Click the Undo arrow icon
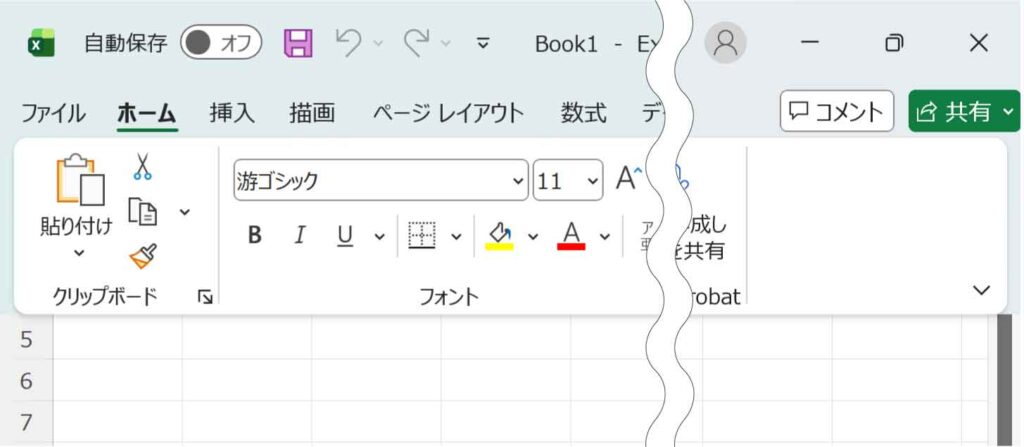The image size is (1024, 447). click(349, 42)
